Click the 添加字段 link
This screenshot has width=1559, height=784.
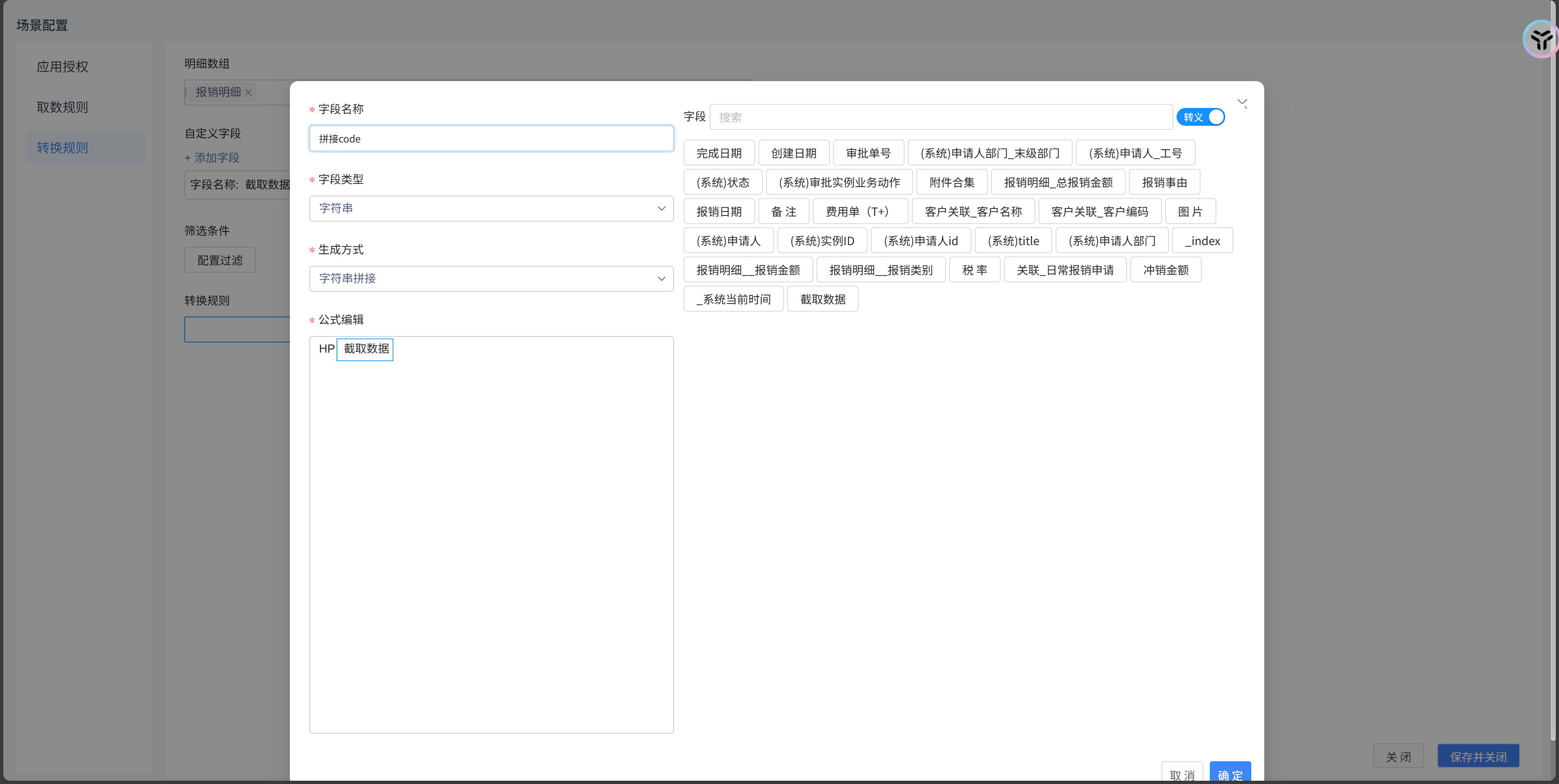click(212, 158)
